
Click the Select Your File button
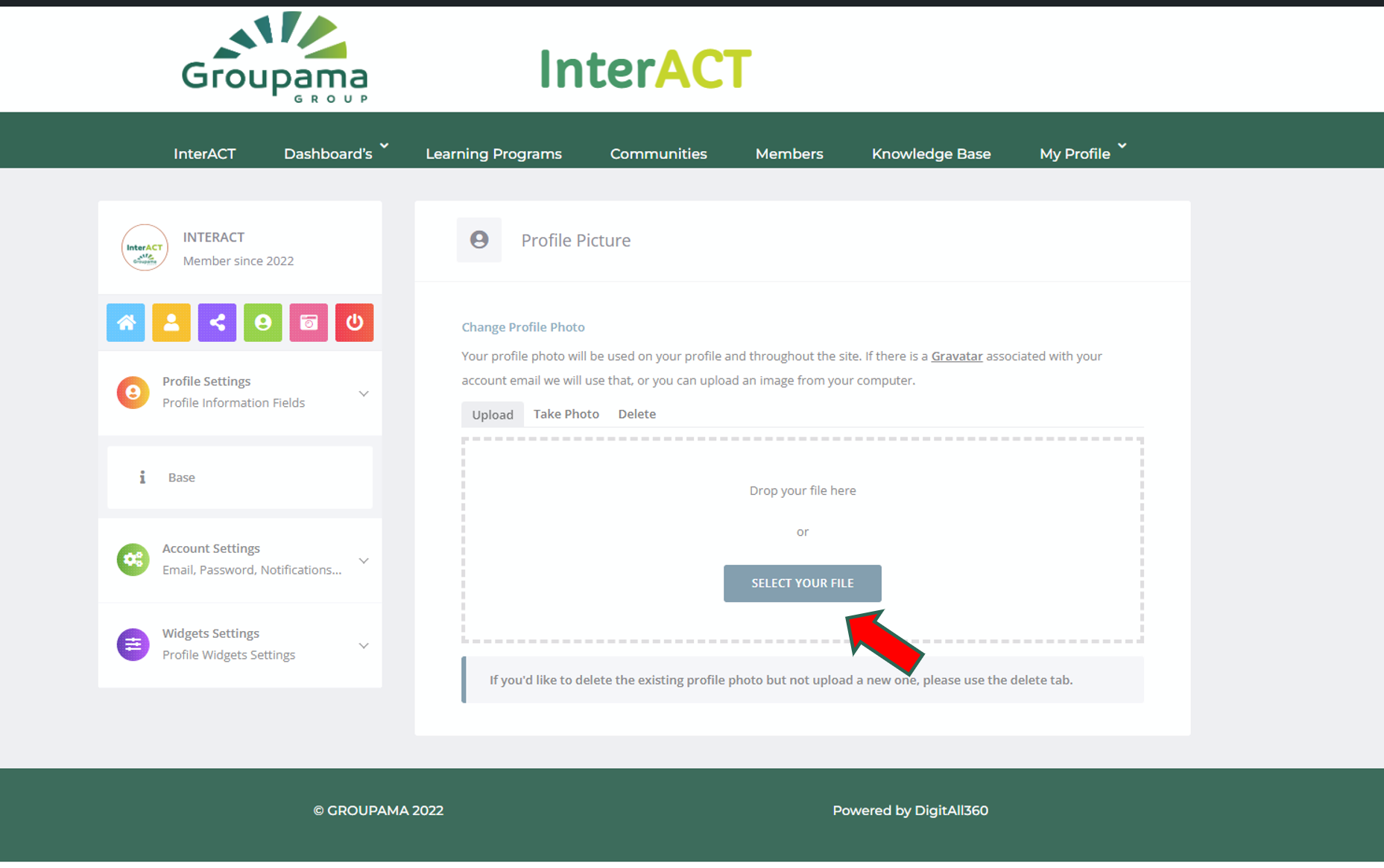click(802, 583)
